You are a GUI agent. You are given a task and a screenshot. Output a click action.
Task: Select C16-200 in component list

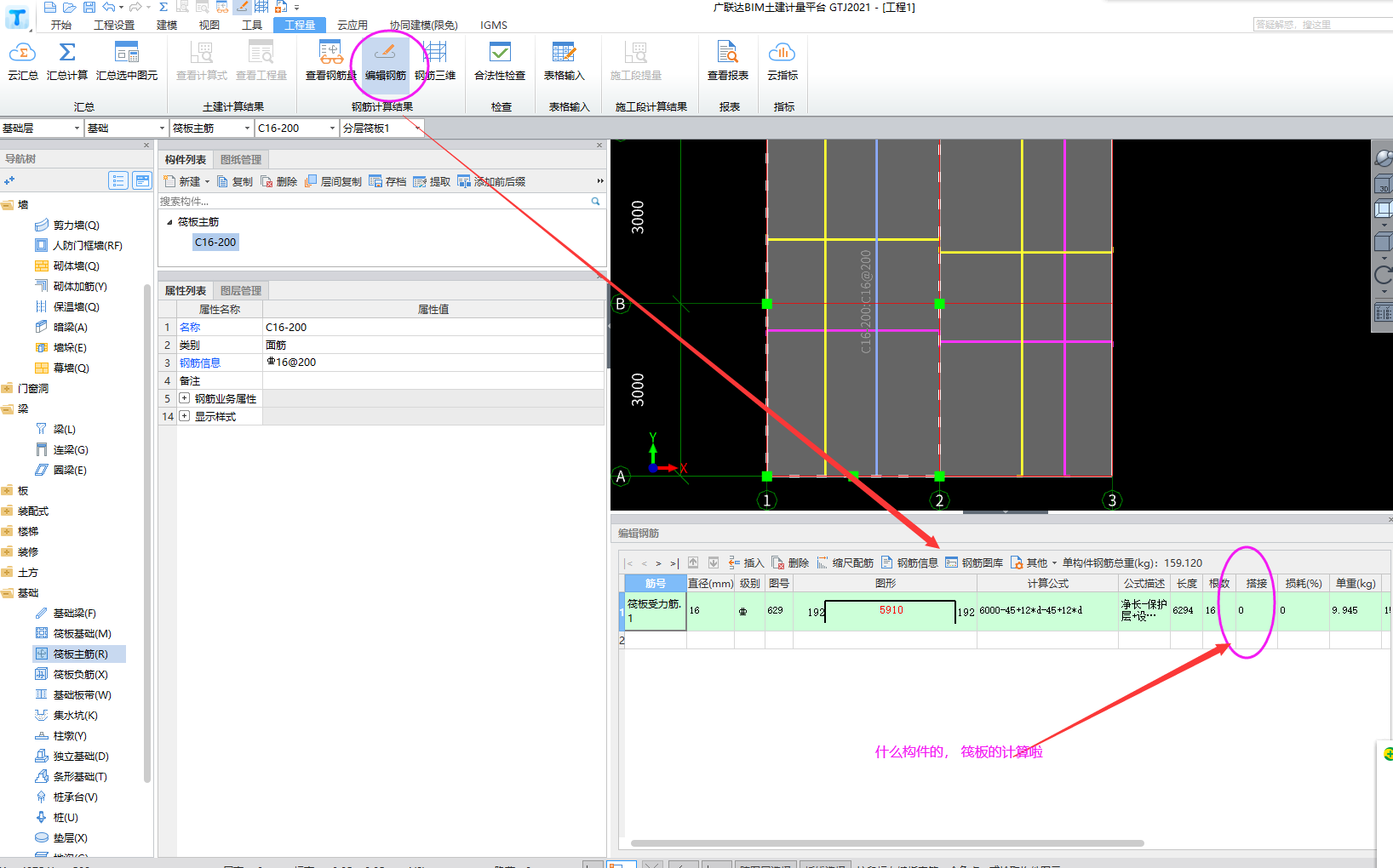coord(215,243)
